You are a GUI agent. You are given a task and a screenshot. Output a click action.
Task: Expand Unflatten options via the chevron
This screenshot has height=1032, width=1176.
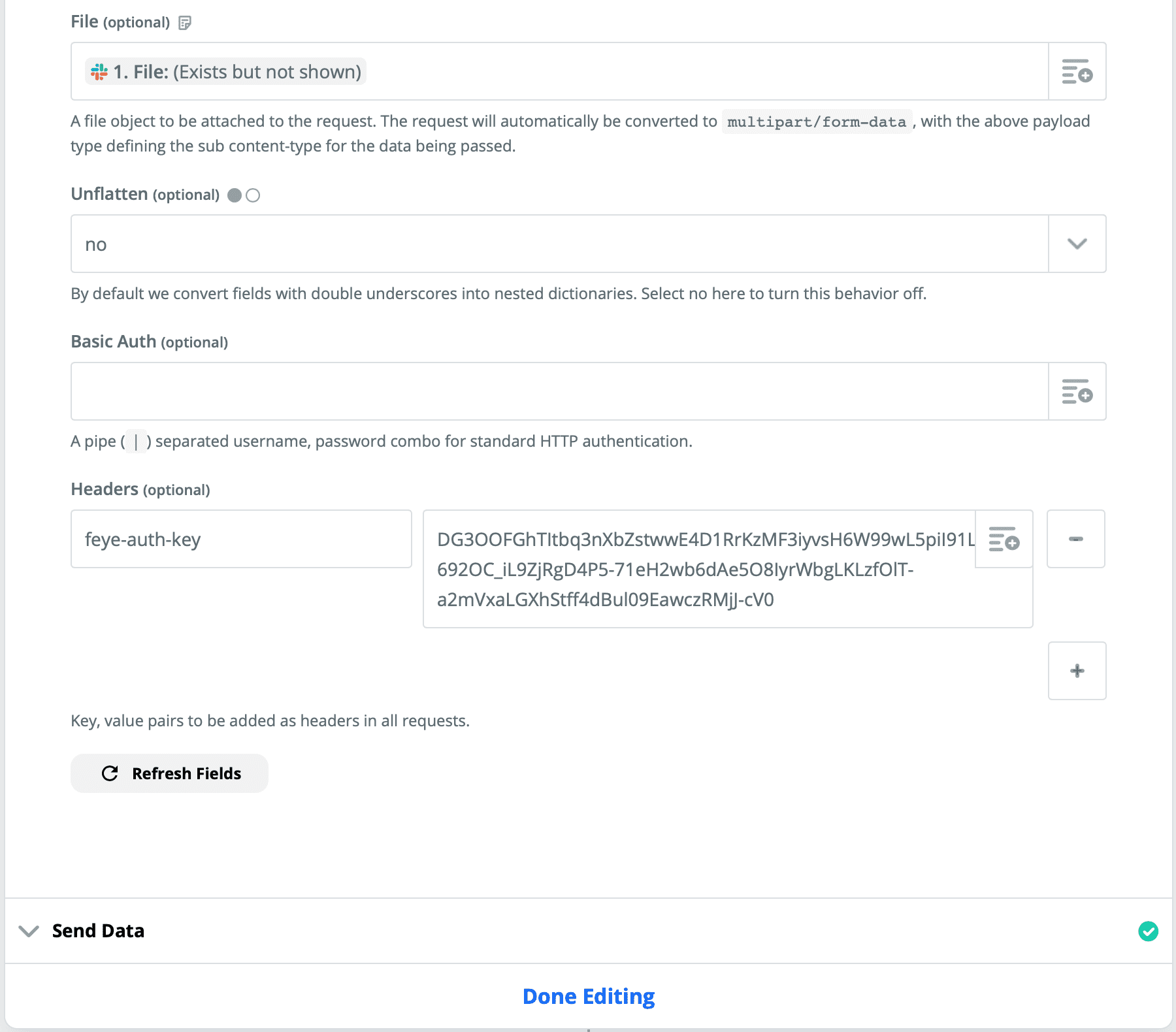coord(1077,244)
